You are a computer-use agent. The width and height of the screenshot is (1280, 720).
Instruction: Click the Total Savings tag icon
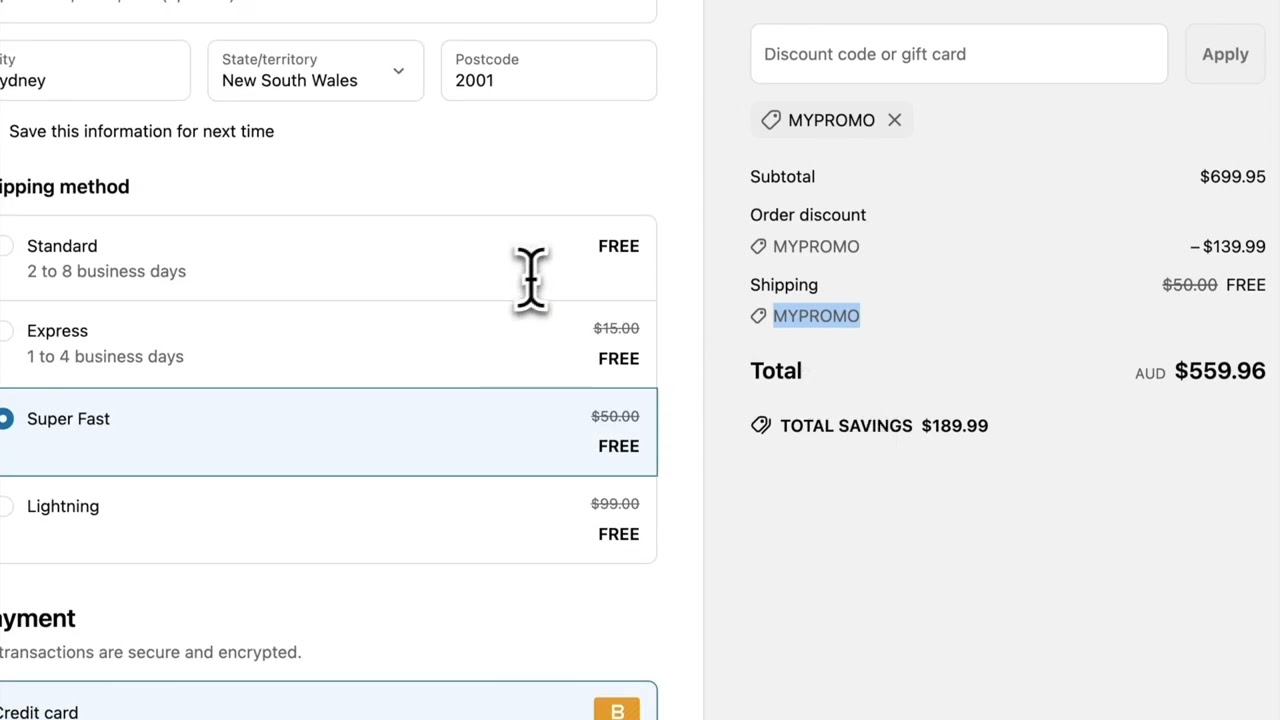tap(761, 426)
